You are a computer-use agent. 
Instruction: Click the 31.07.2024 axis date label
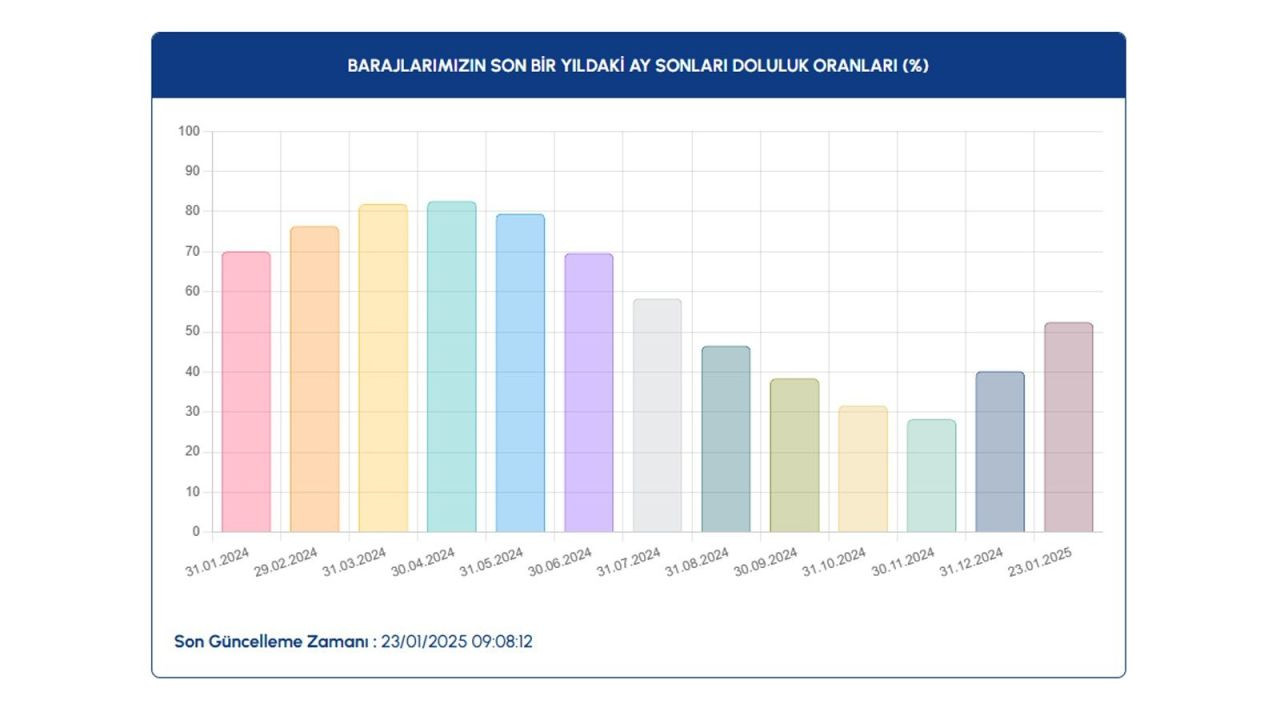[x=629, y=563]
